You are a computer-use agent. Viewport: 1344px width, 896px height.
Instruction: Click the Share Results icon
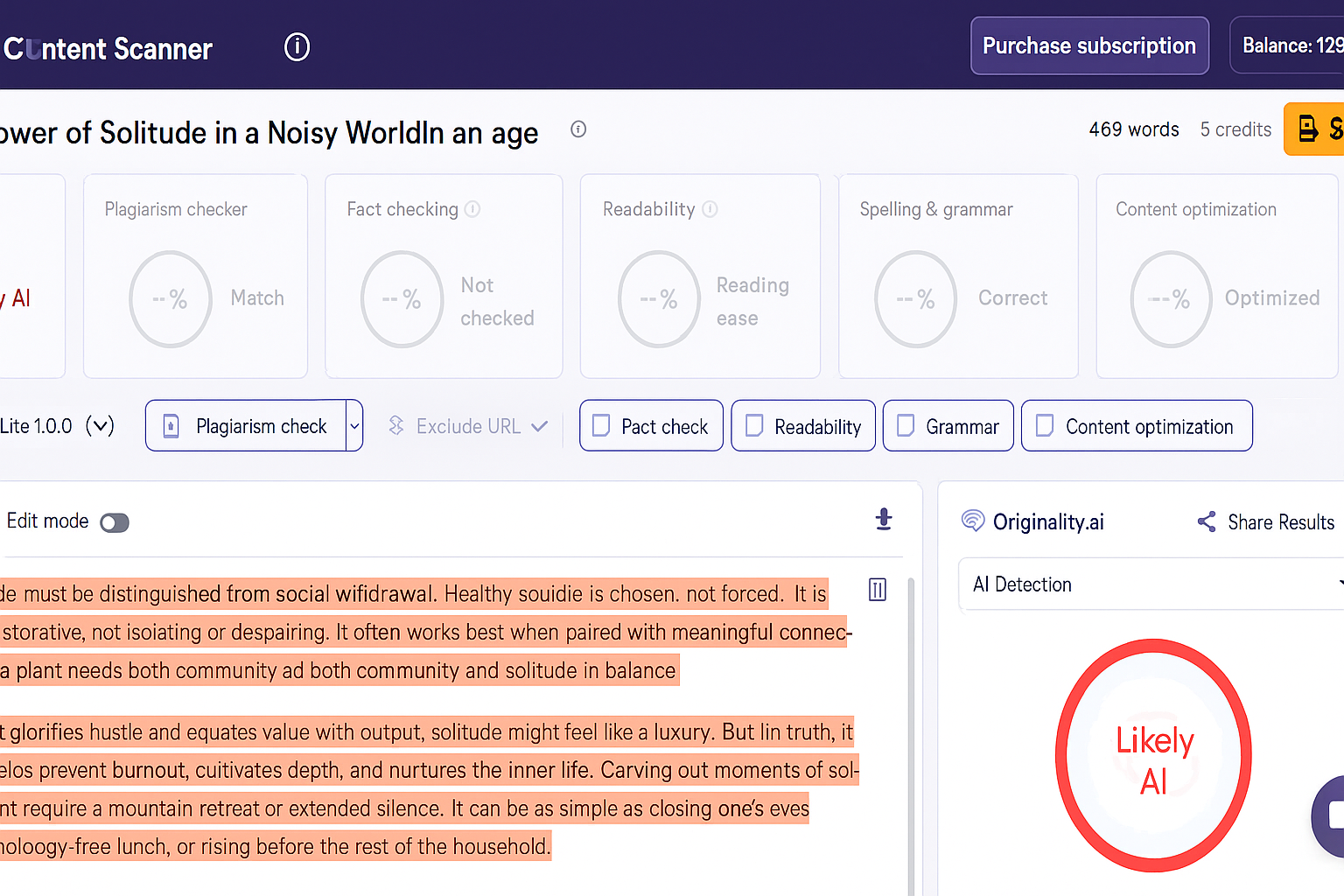coord(1207,522)
